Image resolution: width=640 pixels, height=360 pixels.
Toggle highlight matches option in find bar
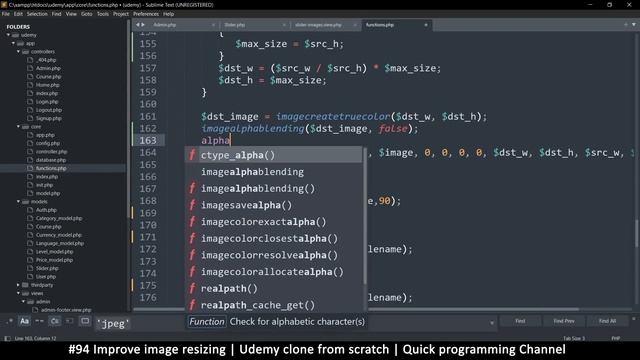point(85,322)
